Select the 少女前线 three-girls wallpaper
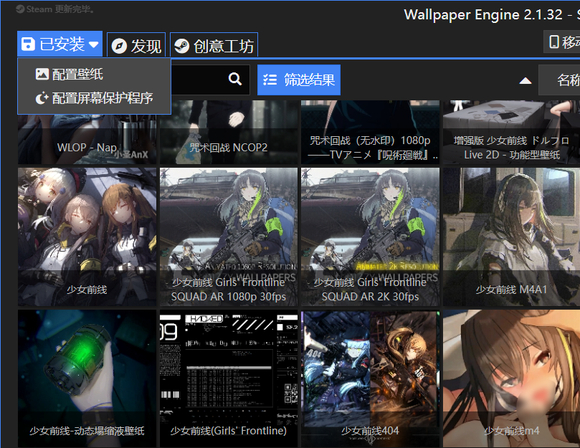This screenshot has width=580, height=448. [87, 237]
